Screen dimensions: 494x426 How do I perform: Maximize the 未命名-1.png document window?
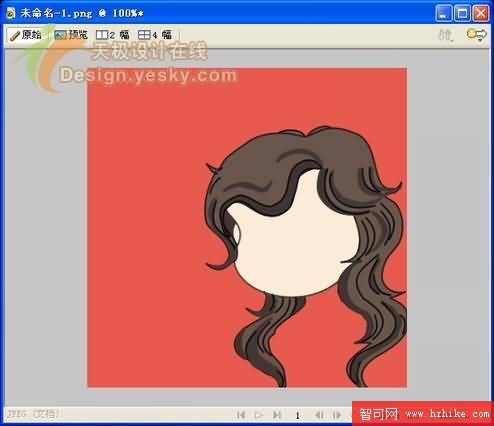(x=462, y=13)
